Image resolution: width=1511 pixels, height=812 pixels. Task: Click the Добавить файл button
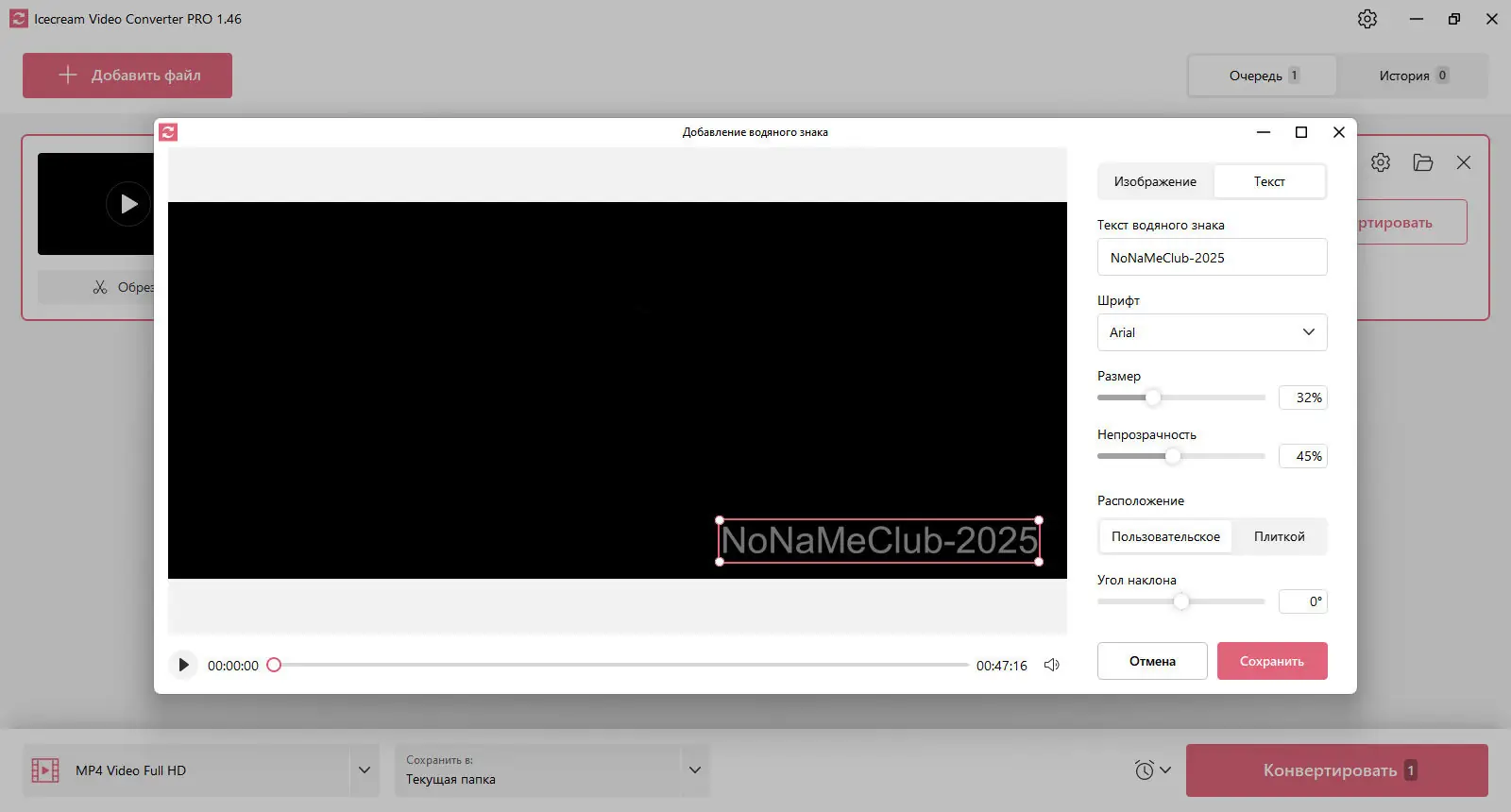point(127,76)
